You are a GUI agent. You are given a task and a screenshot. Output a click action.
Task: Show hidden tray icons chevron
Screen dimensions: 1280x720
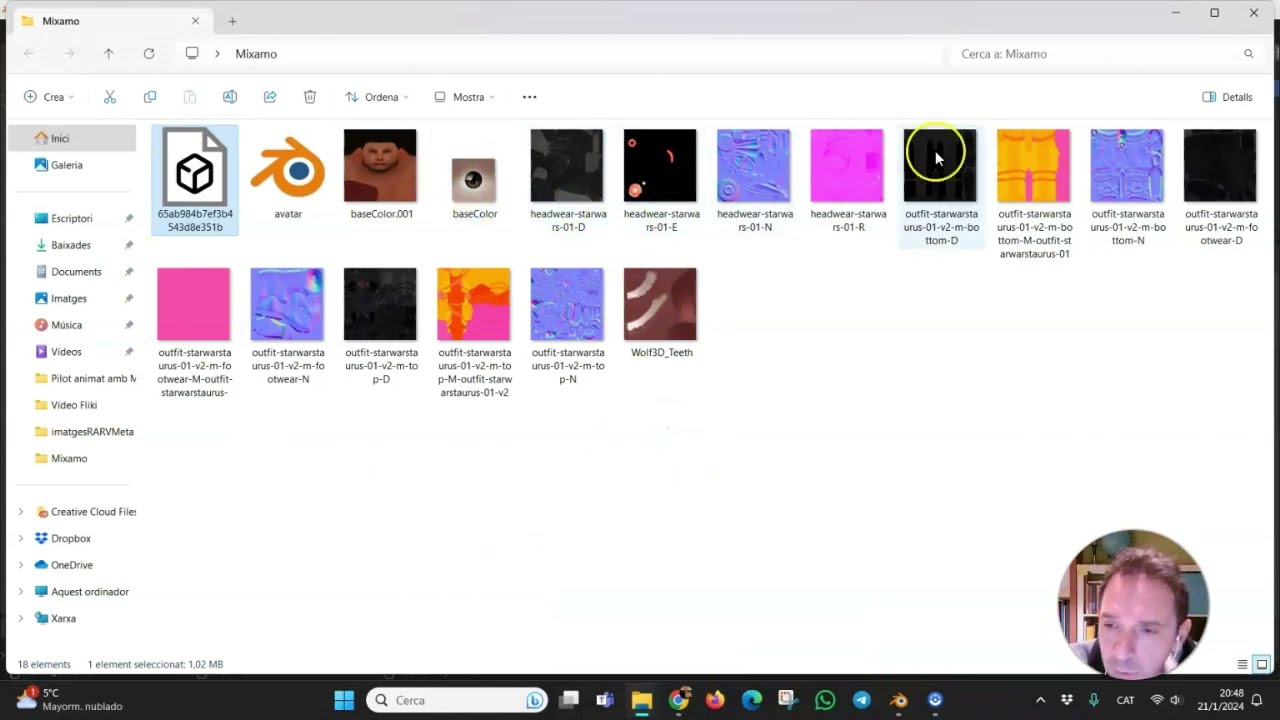(1040, 700)
